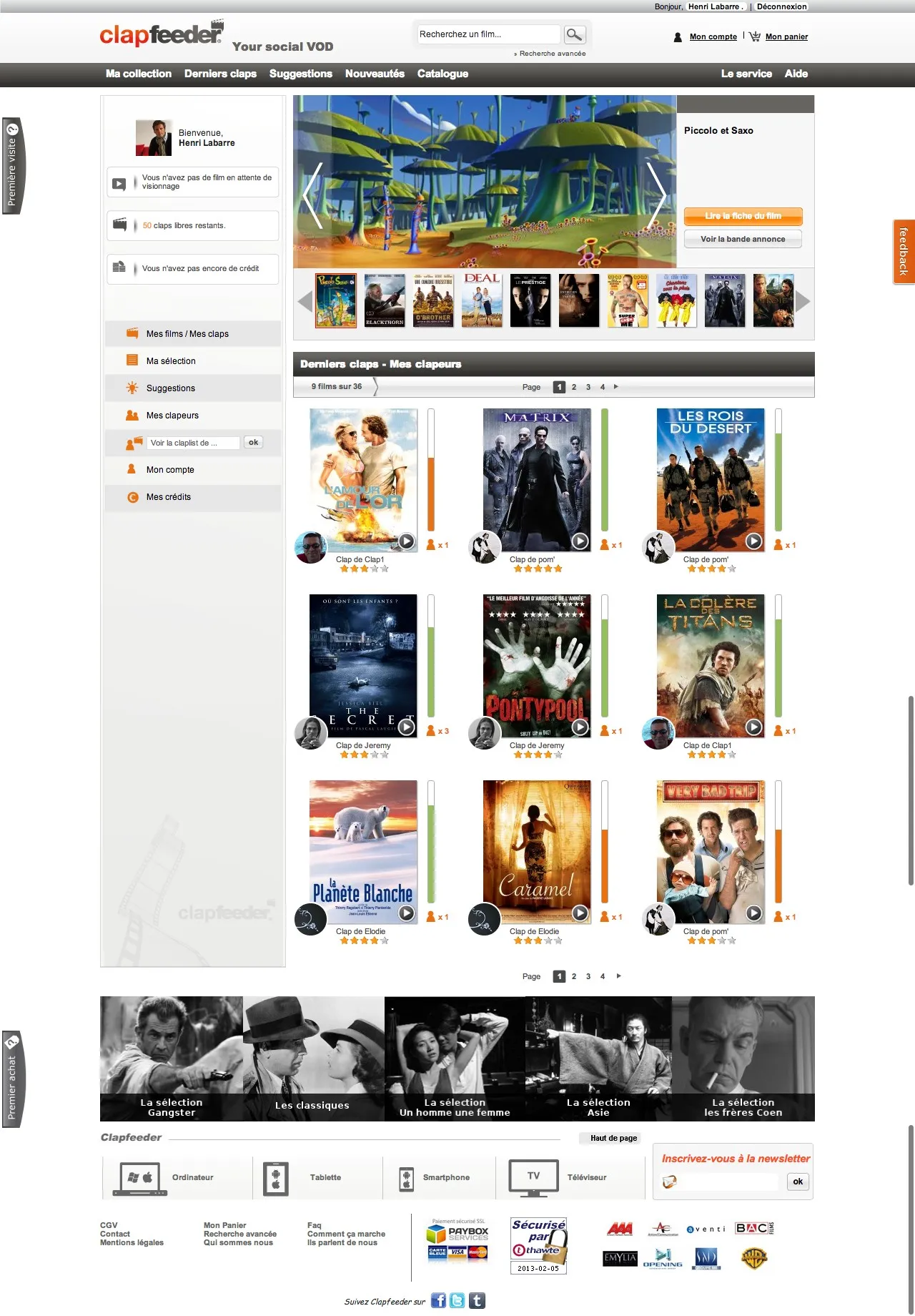Open the Première visite help tab

12,166
